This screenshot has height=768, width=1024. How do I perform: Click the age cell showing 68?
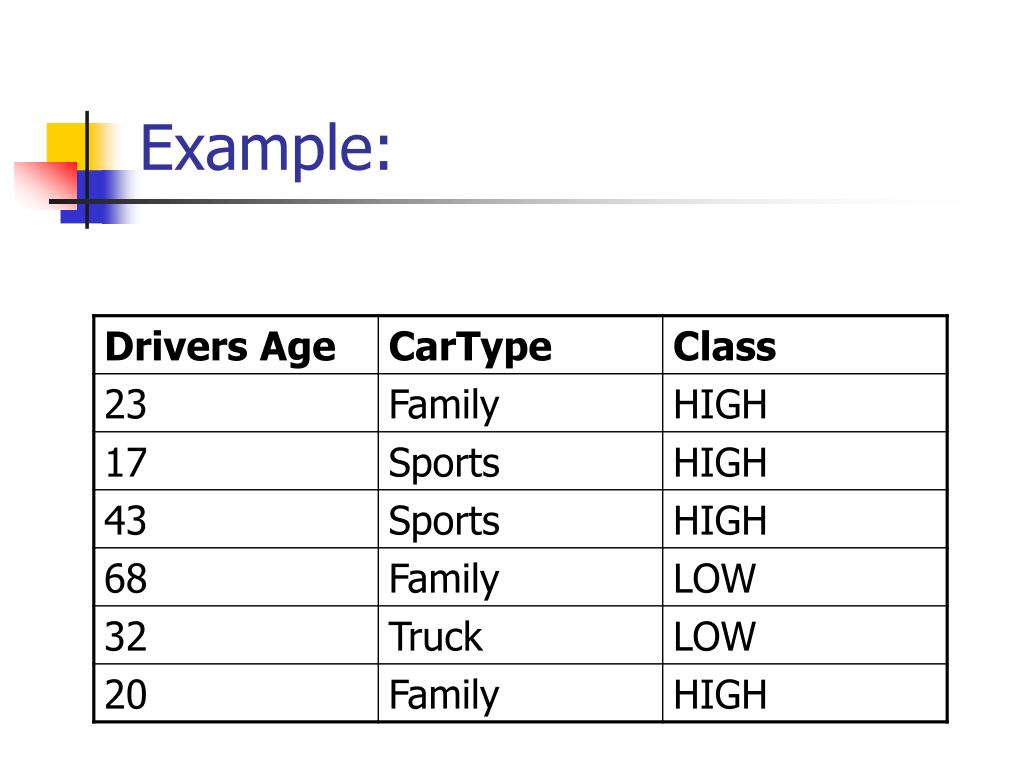[x=236, y=577]
